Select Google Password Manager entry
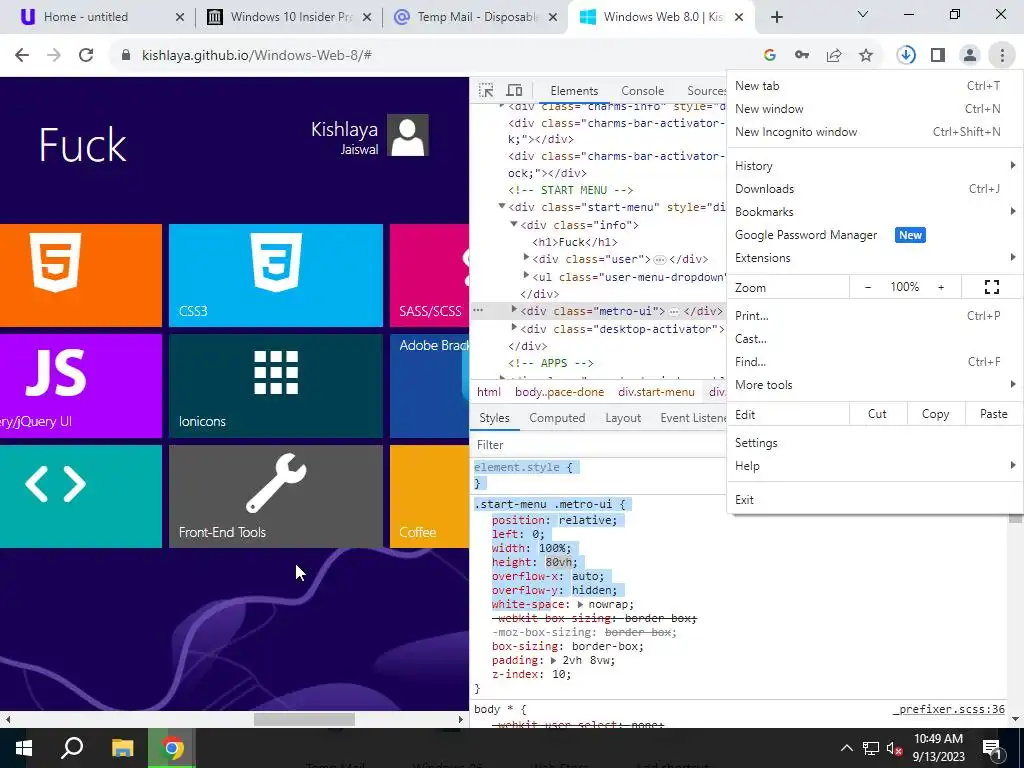 point(874,235)
